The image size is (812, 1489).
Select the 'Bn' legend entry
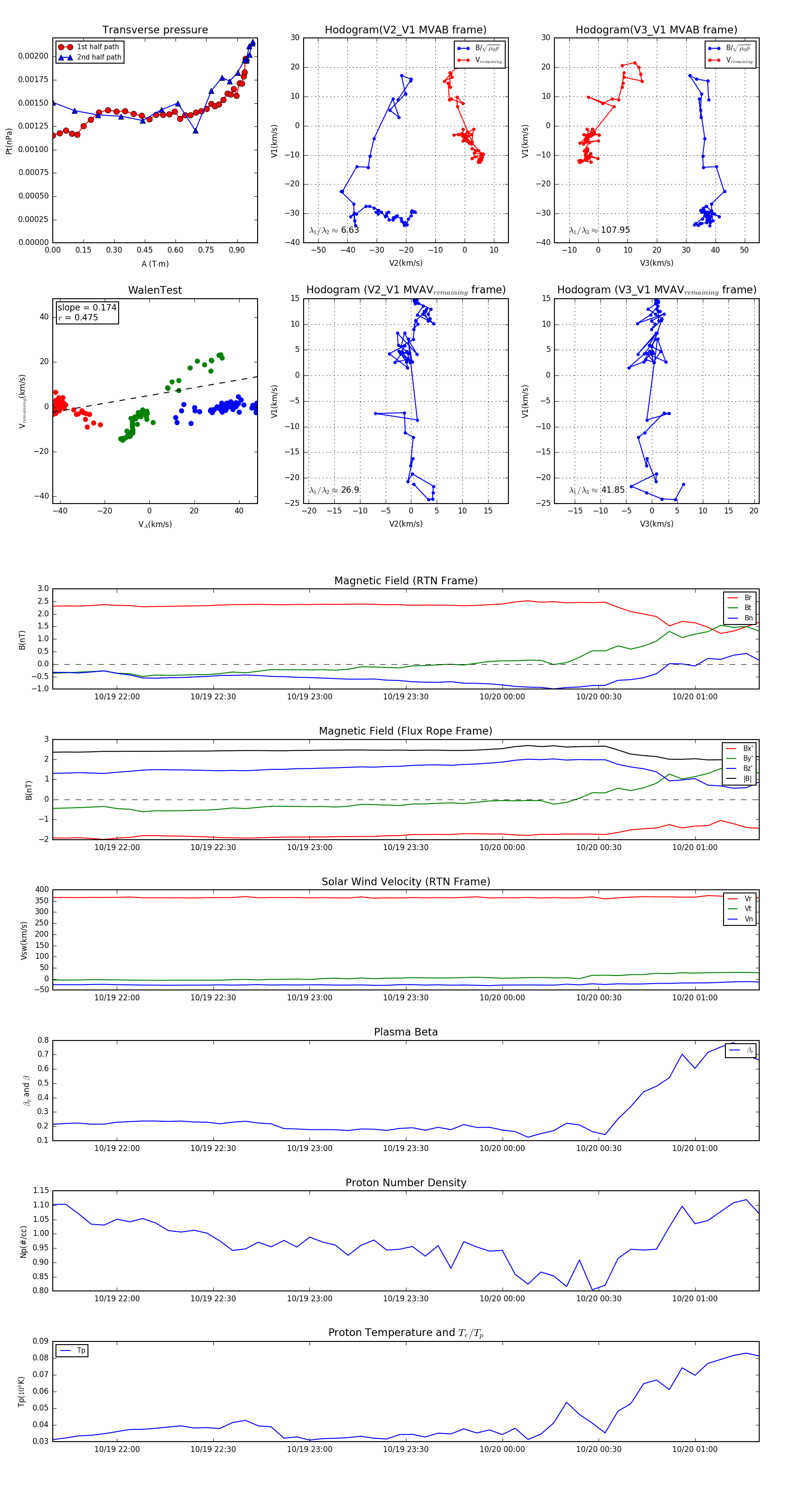pyautogui.click(x=740, y=618)
